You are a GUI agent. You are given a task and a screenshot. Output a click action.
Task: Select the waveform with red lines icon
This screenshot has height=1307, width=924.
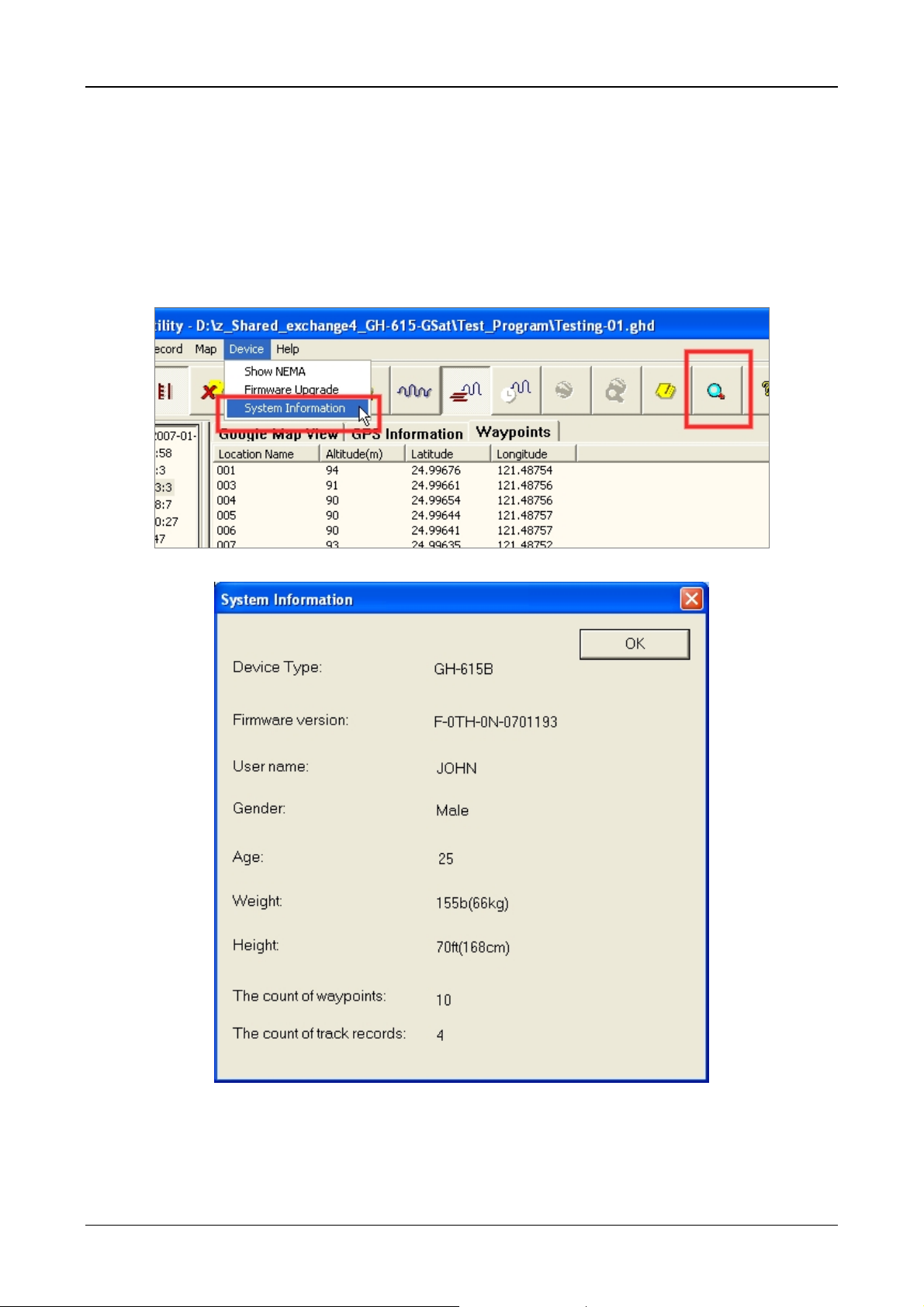coord(465,391)
